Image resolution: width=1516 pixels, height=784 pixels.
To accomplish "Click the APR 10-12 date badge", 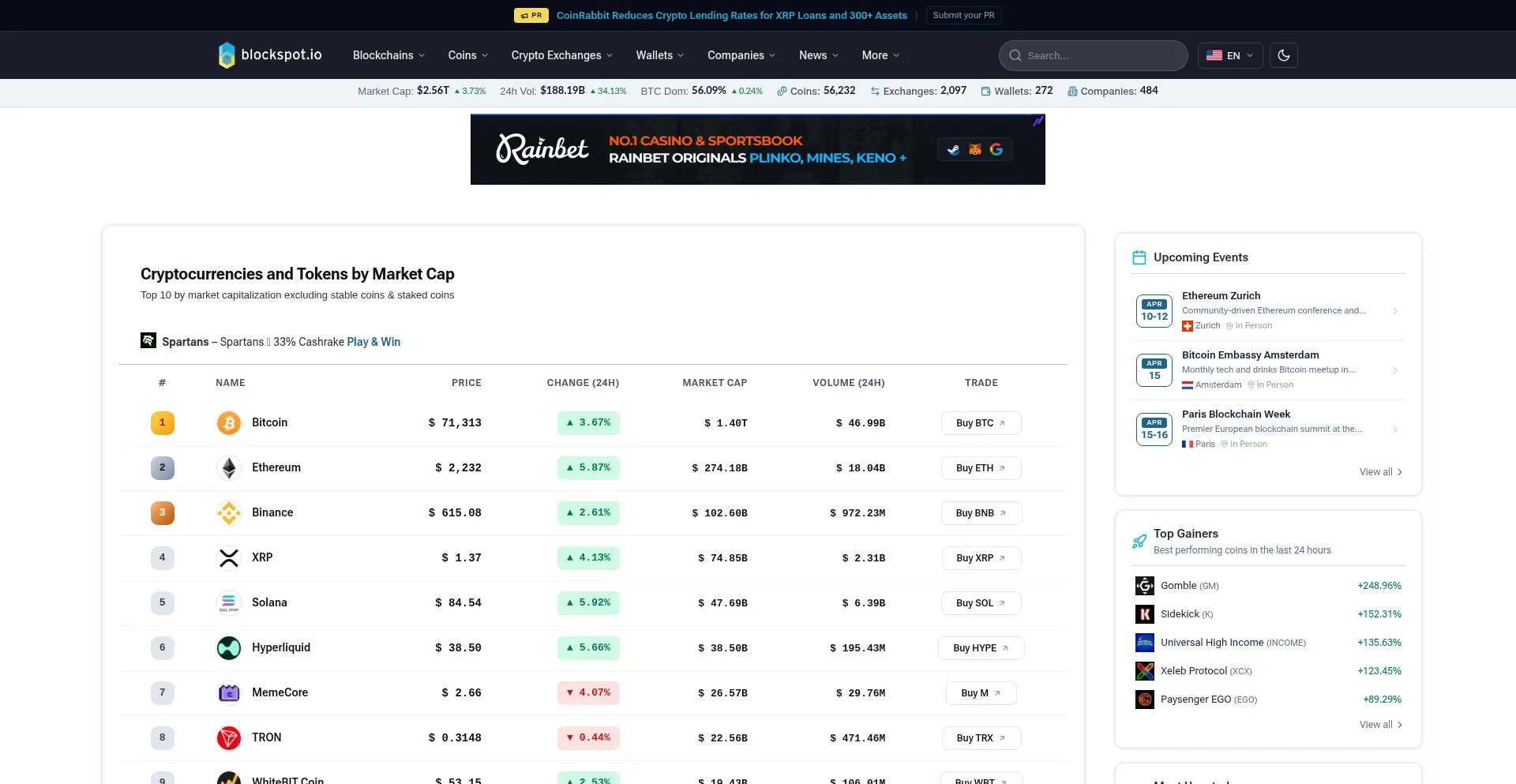I will [1154, 311].
